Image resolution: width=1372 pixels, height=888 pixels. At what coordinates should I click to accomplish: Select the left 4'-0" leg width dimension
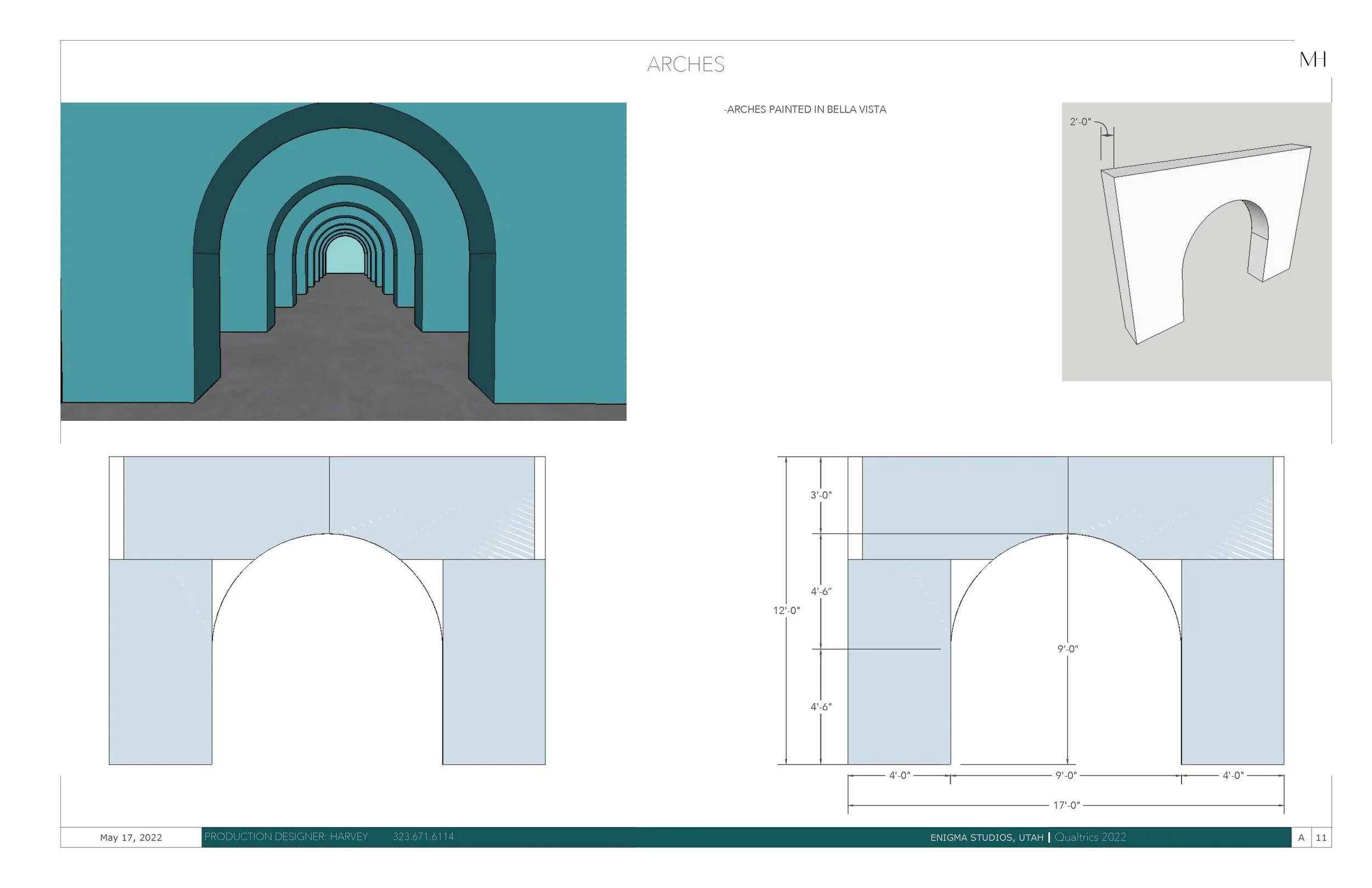point(899,775)
